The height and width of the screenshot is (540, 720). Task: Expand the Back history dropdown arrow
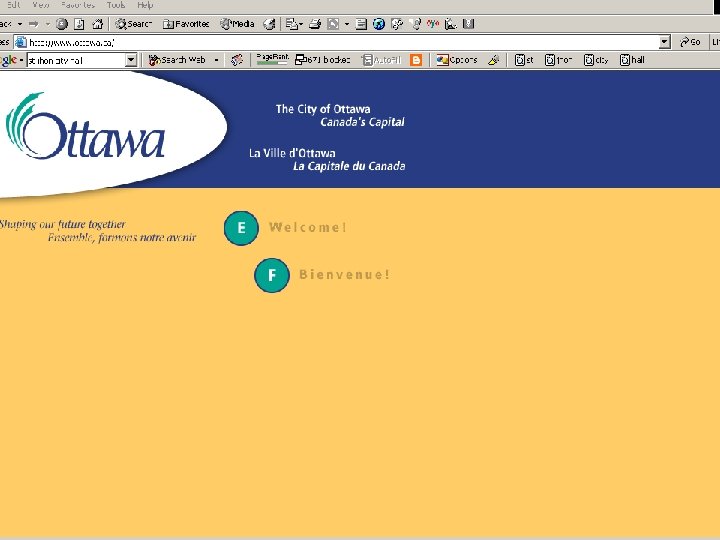(x=20, y=24)
